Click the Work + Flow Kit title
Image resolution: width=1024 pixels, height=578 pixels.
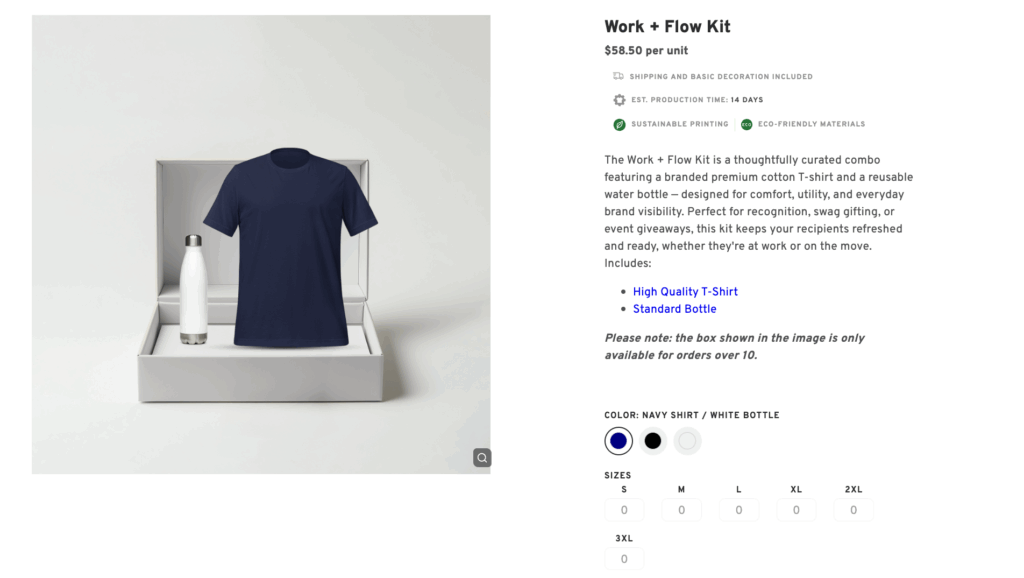tap(667, 27)
